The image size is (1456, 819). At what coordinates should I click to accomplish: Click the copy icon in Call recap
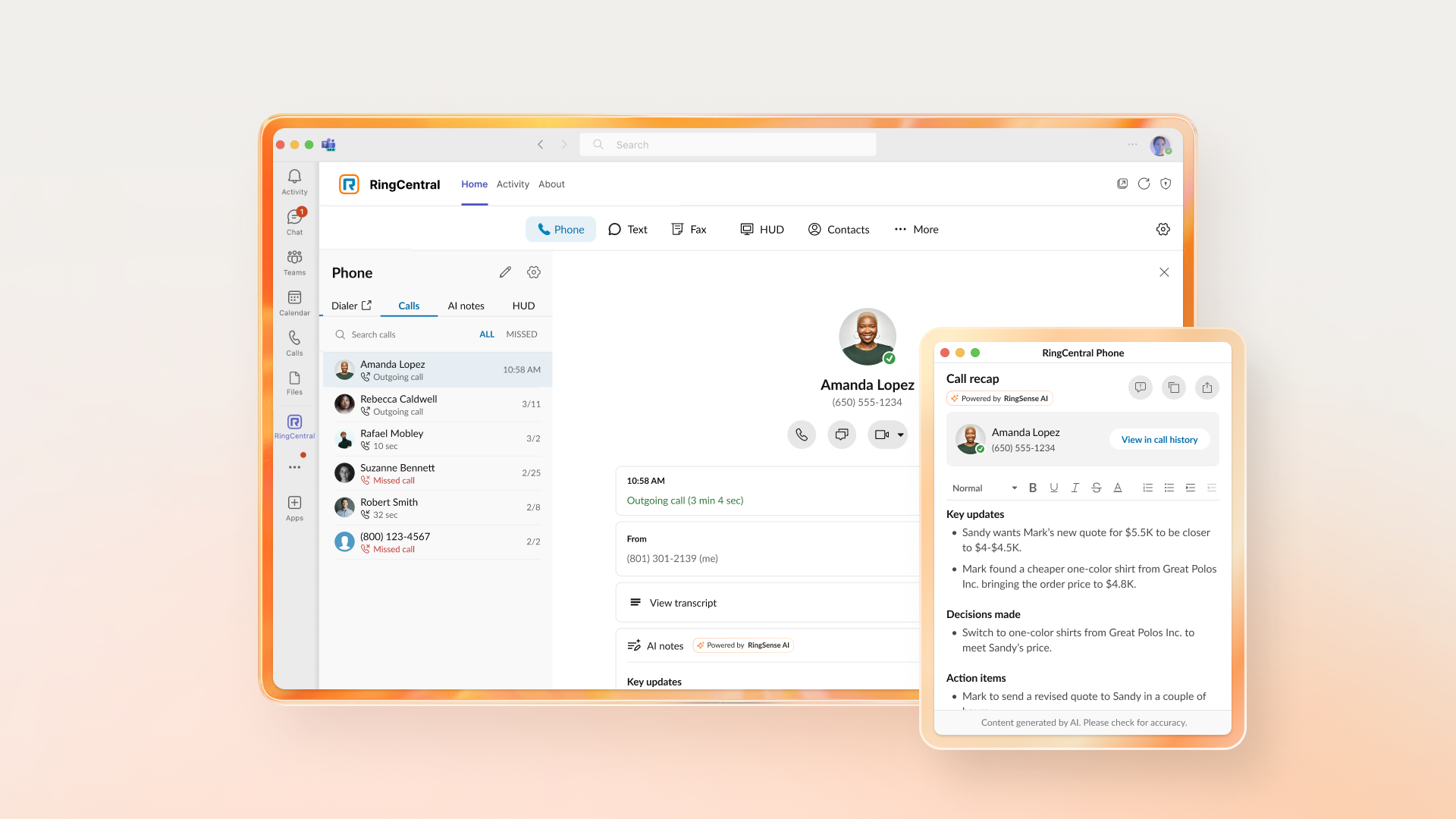[1174, 388]
